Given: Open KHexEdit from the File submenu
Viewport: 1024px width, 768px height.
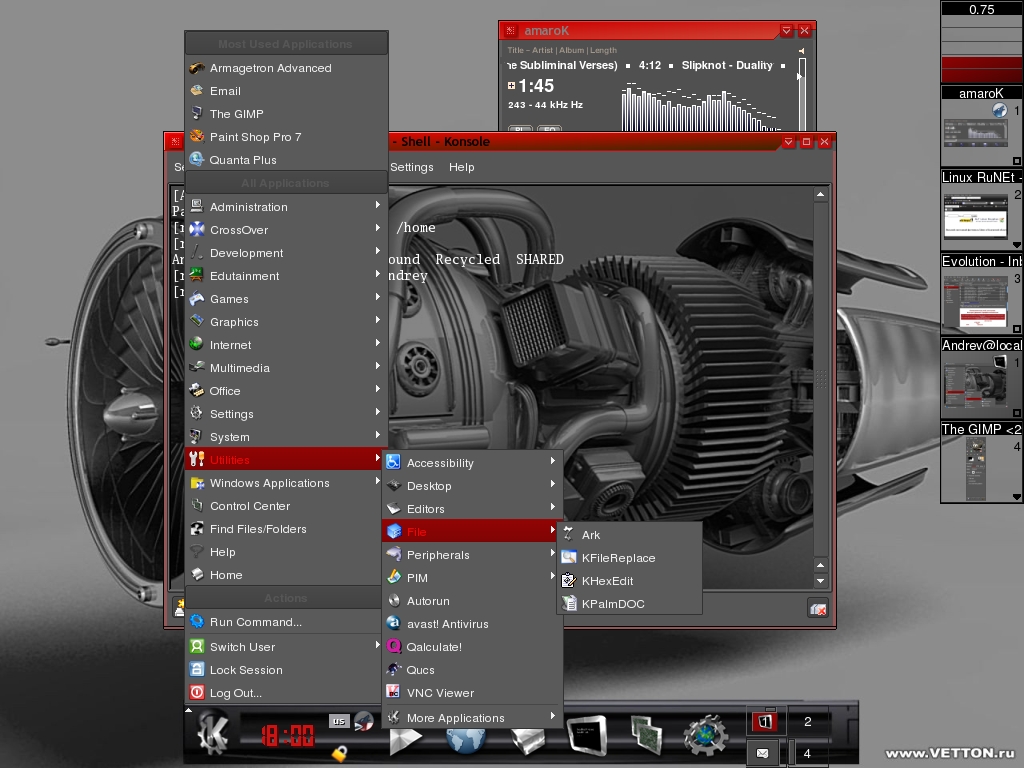Looking at the screenshot, I should tap(607, 581).
